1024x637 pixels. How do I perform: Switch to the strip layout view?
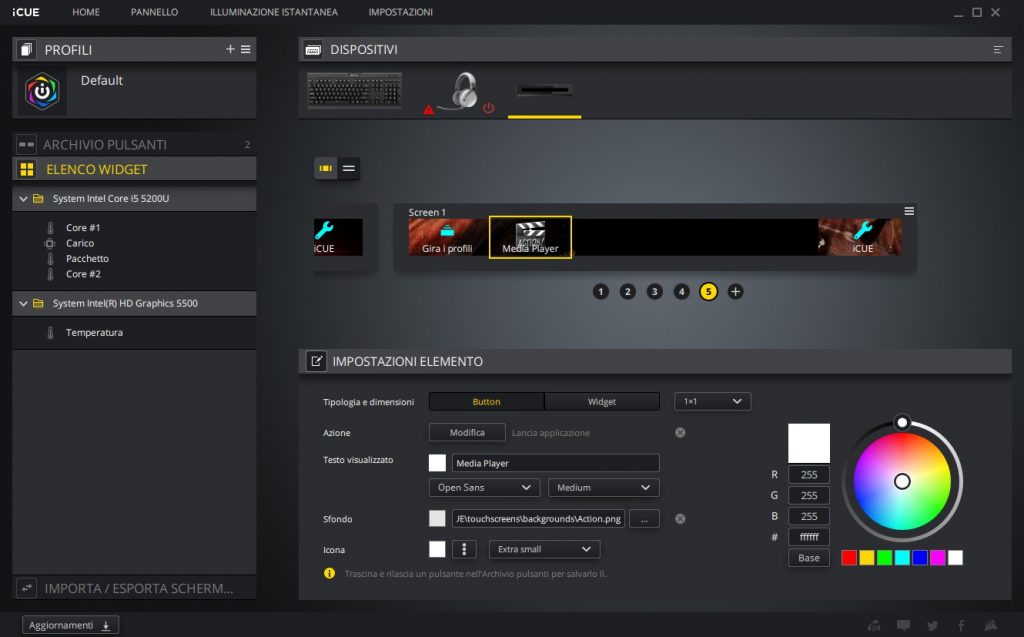tap(325, 169)
